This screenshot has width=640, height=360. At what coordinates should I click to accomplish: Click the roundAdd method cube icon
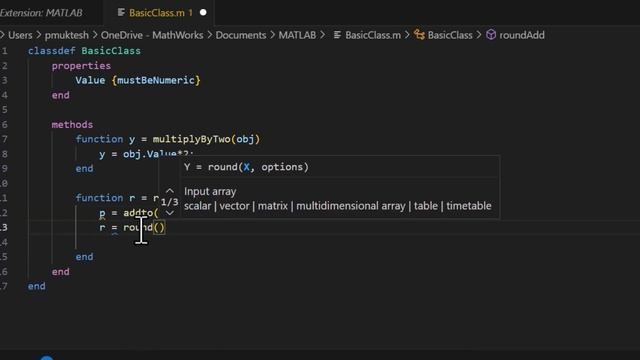491,35
